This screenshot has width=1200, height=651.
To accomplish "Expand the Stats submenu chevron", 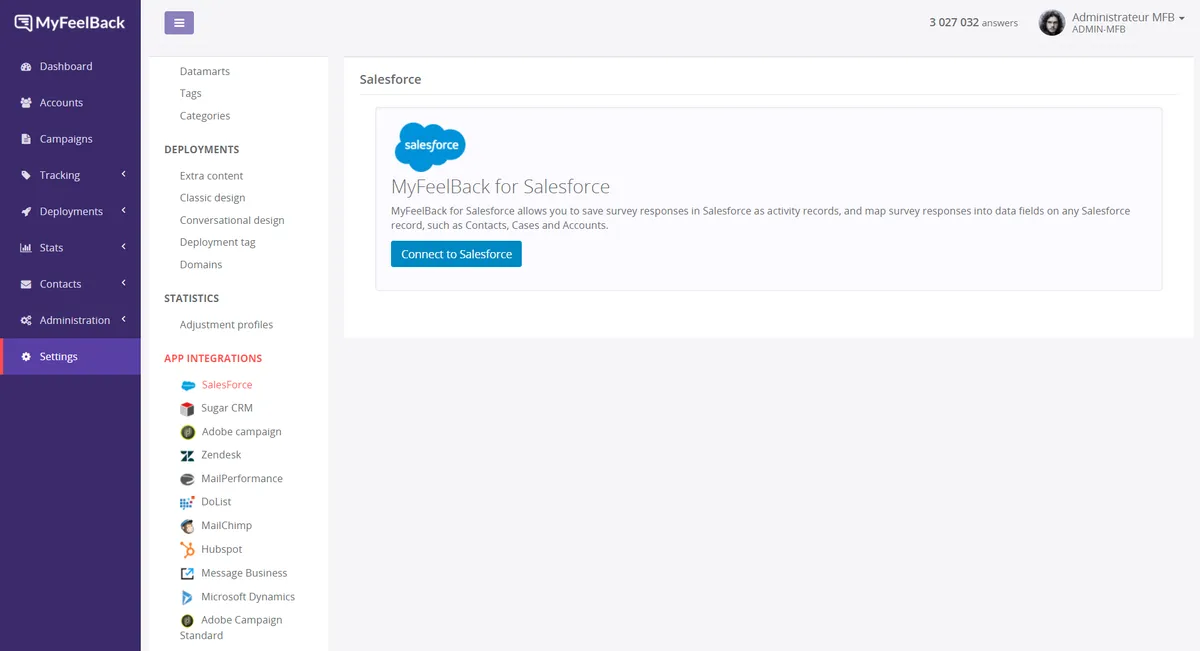I will click(123, 247).
